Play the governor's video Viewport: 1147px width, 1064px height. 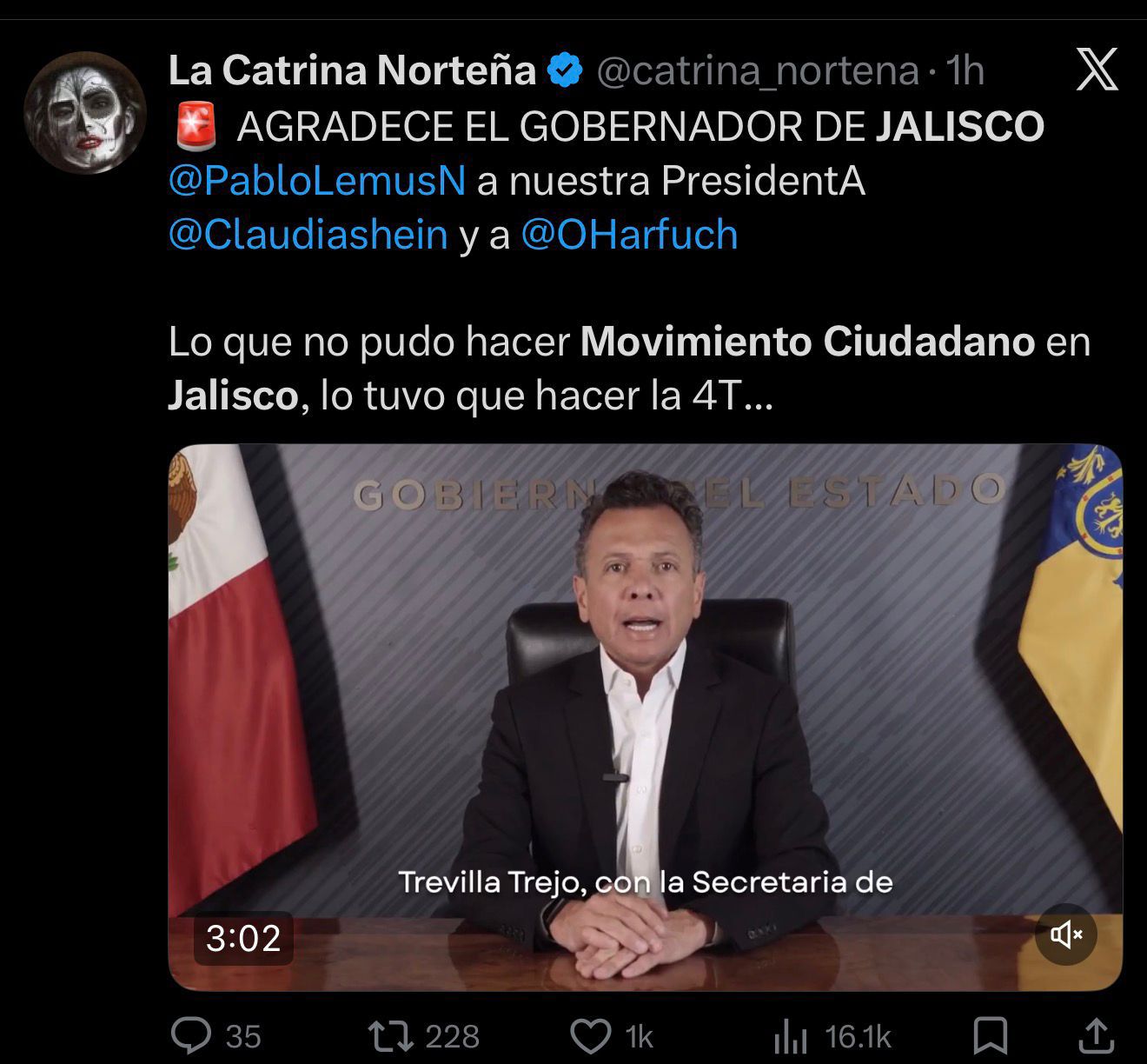[645, 717]
